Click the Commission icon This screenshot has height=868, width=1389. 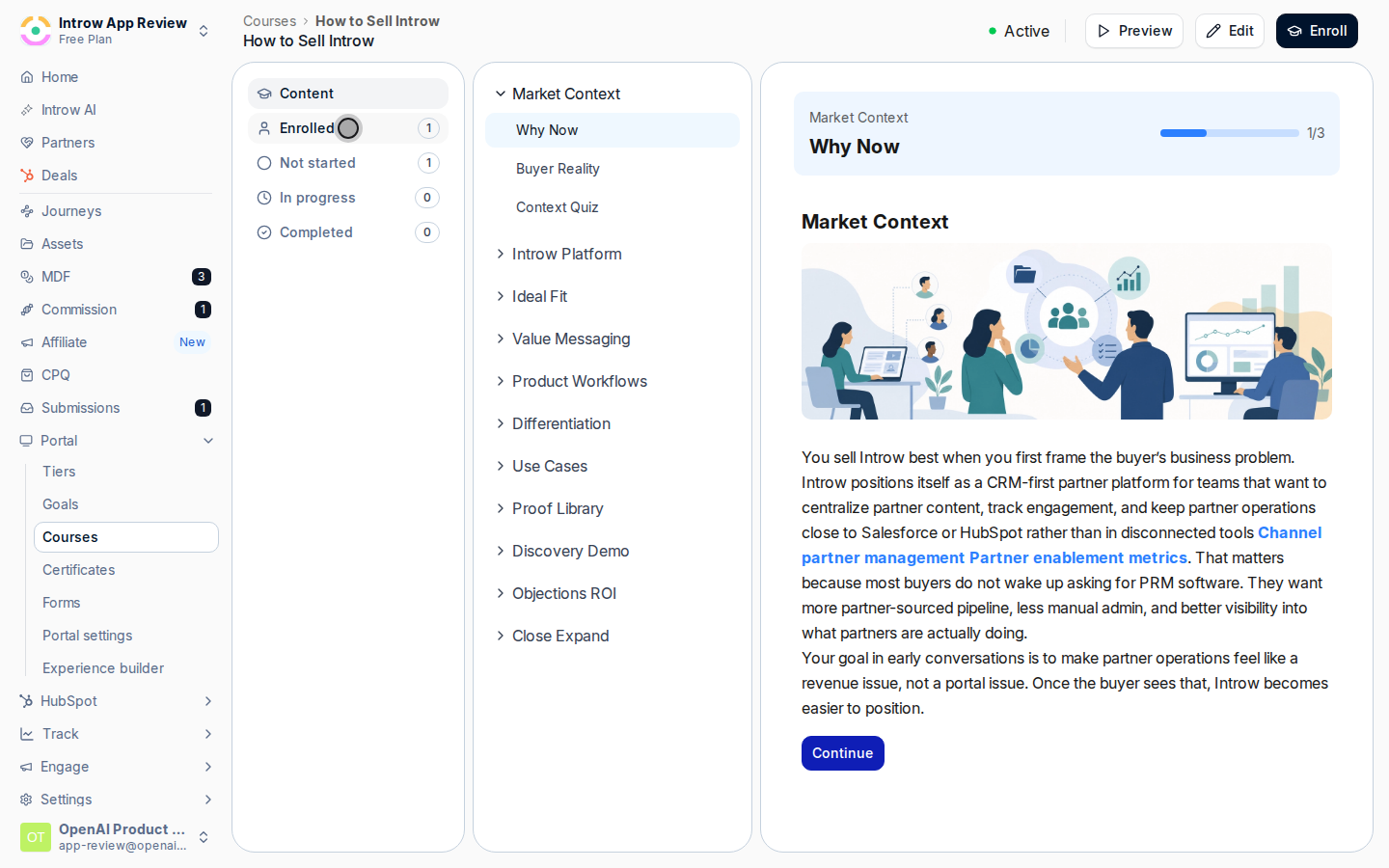(x=27, y=310)
